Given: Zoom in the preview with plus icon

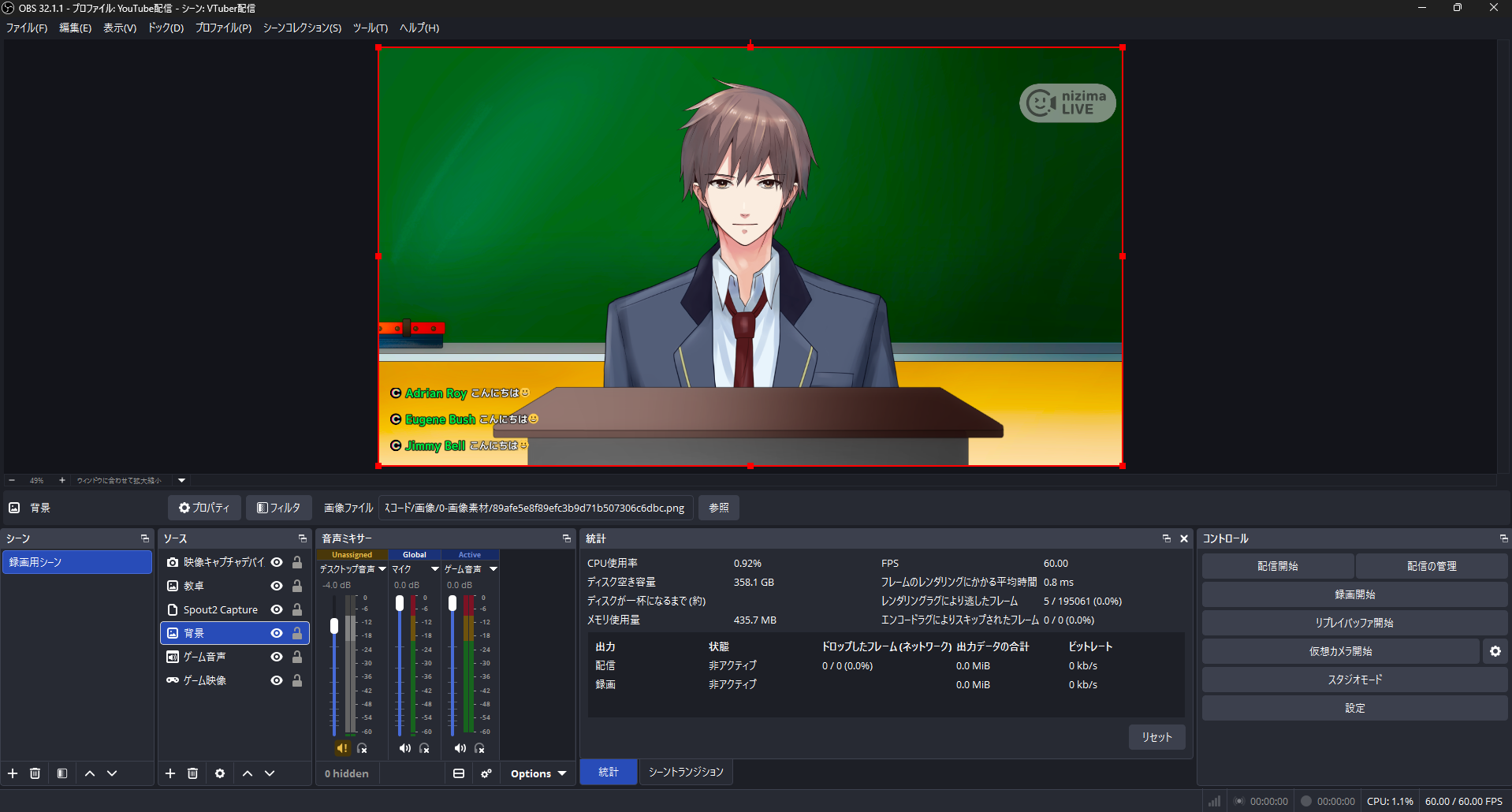Looking at the screenshot, I should [x=62, y=480].
